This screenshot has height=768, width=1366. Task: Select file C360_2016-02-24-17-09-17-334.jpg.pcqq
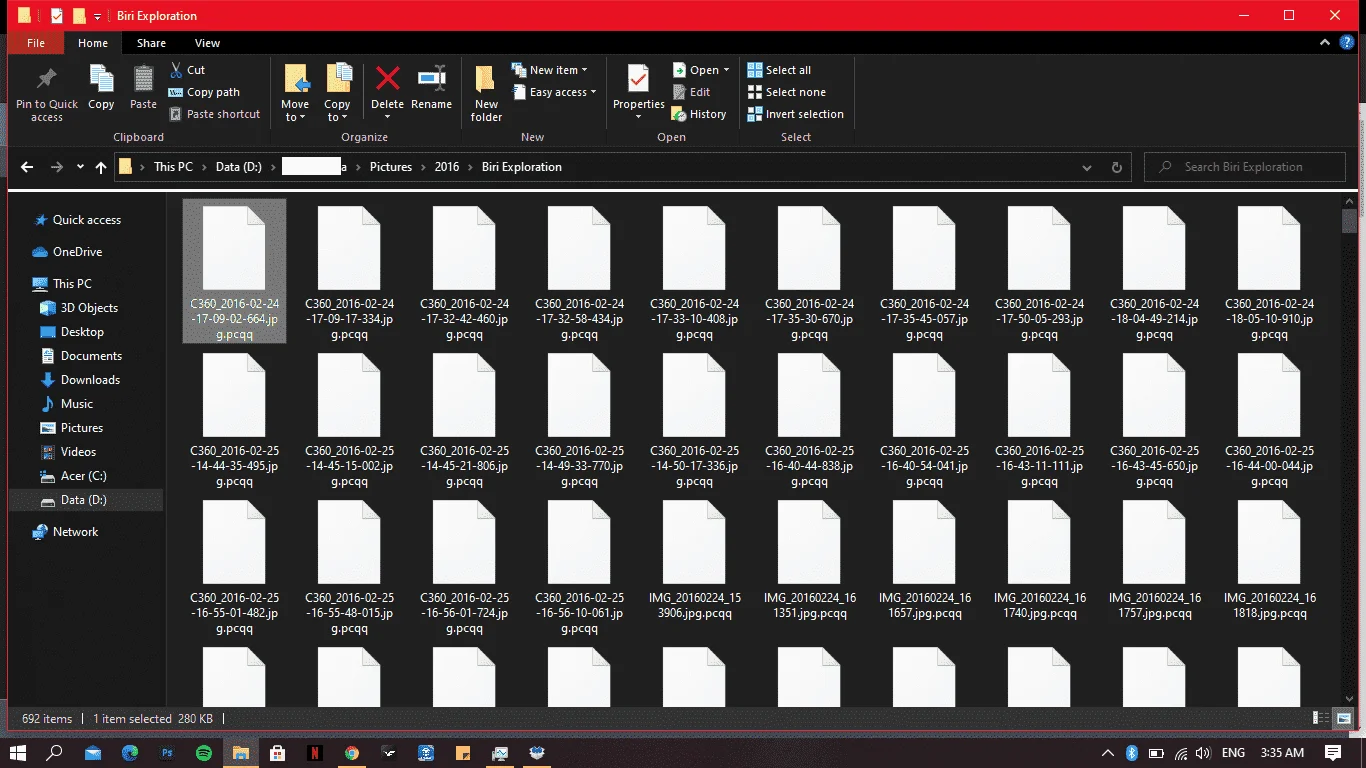pyautogui.click(x=349, y=272)
